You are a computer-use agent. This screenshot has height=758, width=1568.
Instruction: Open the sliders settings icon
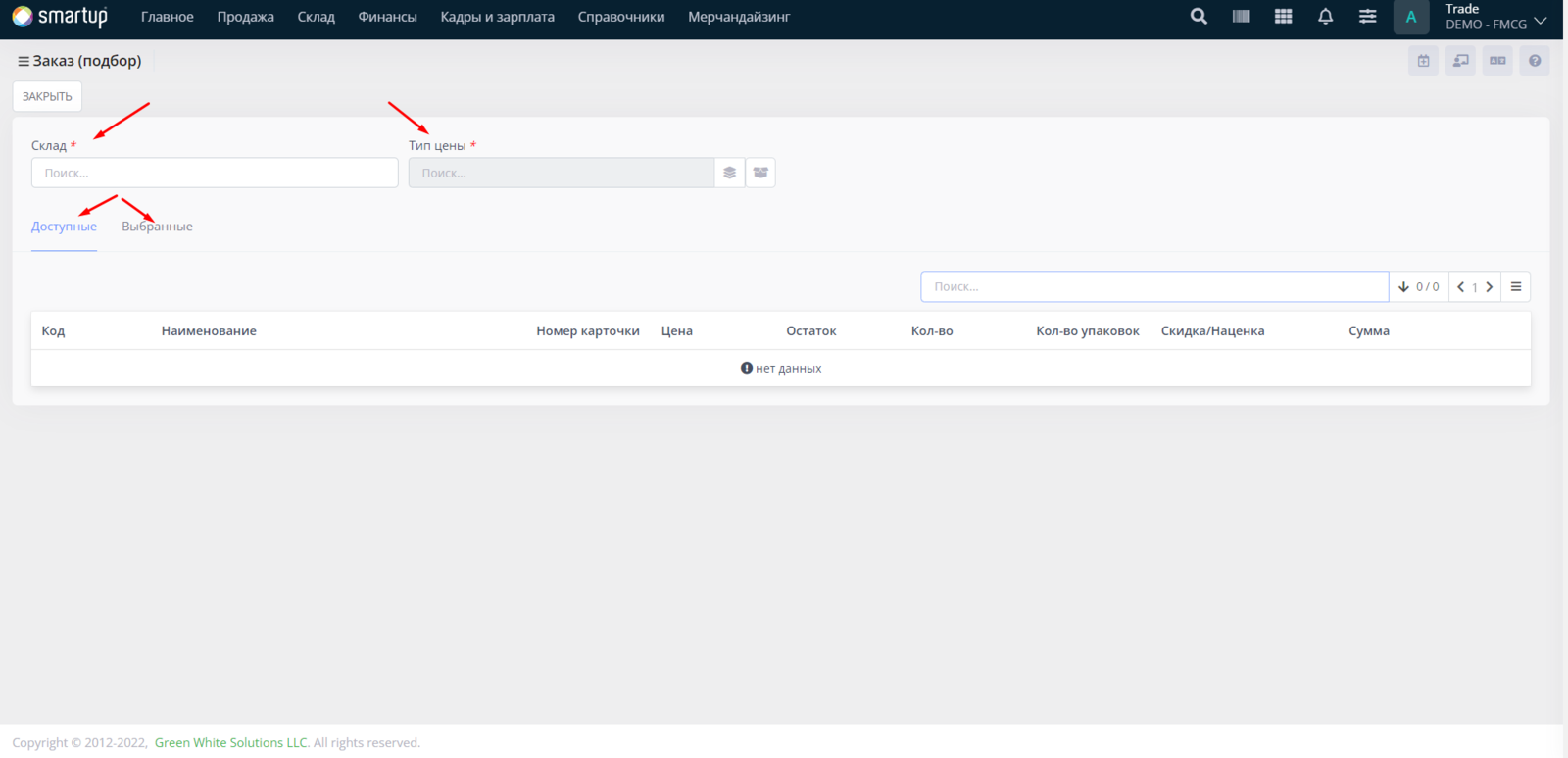1367,17
